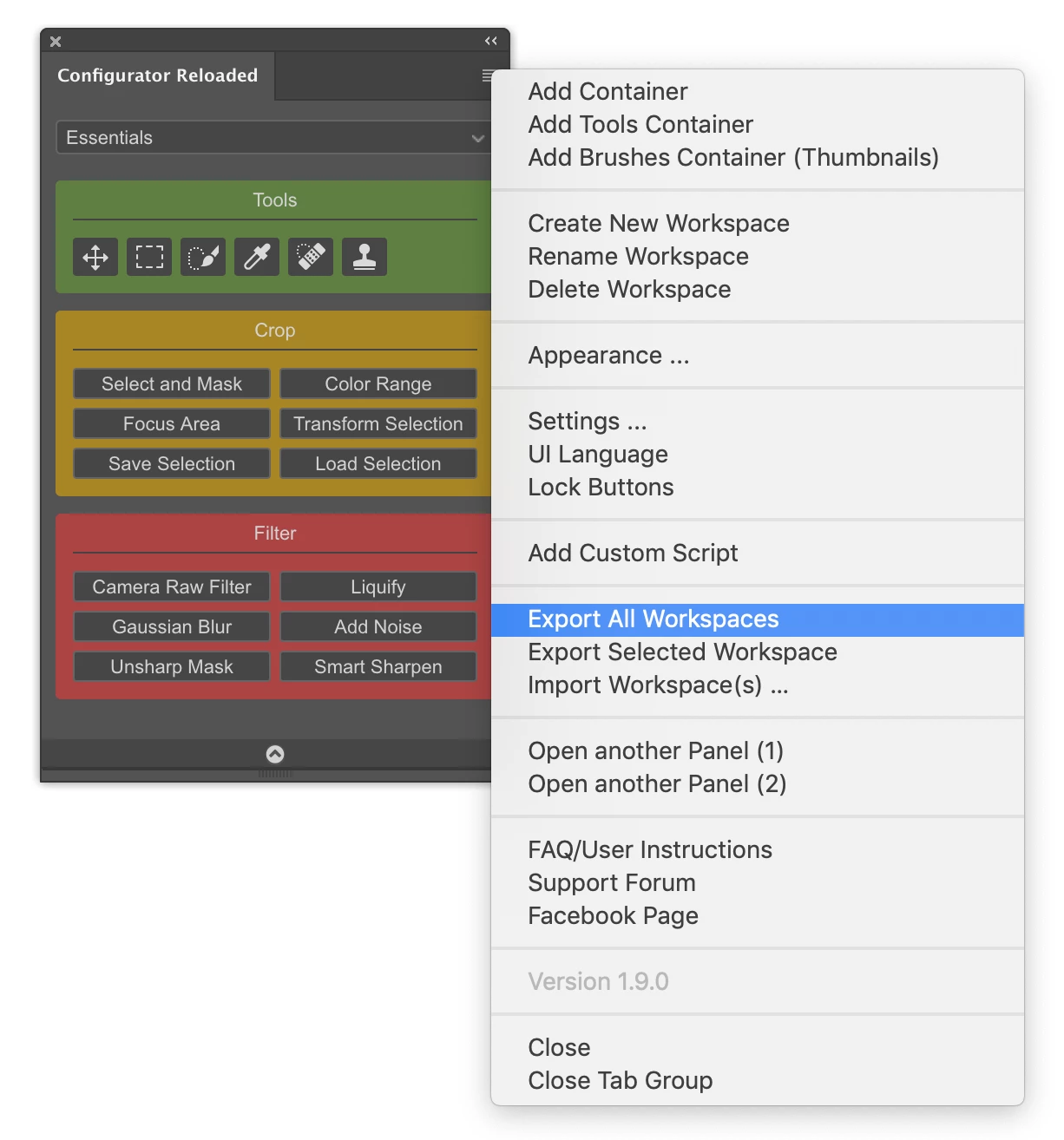Choose Import Workspace(s) ...
The height and width of the screenshot is (1140, 1064).
coord(758,685)
